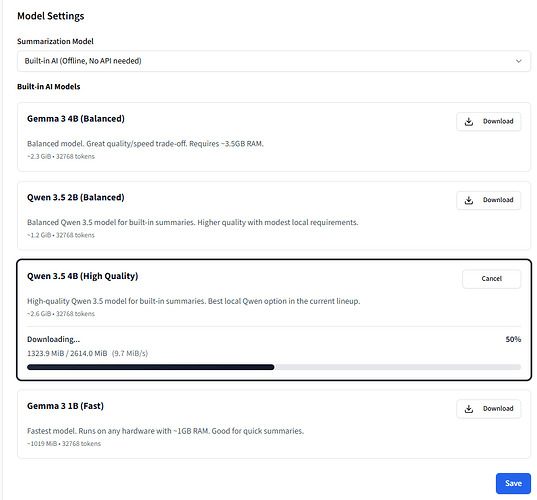Open the Summarization Model dropdown
The height and width of the screenshot is (500, 537).
[274, 61]
